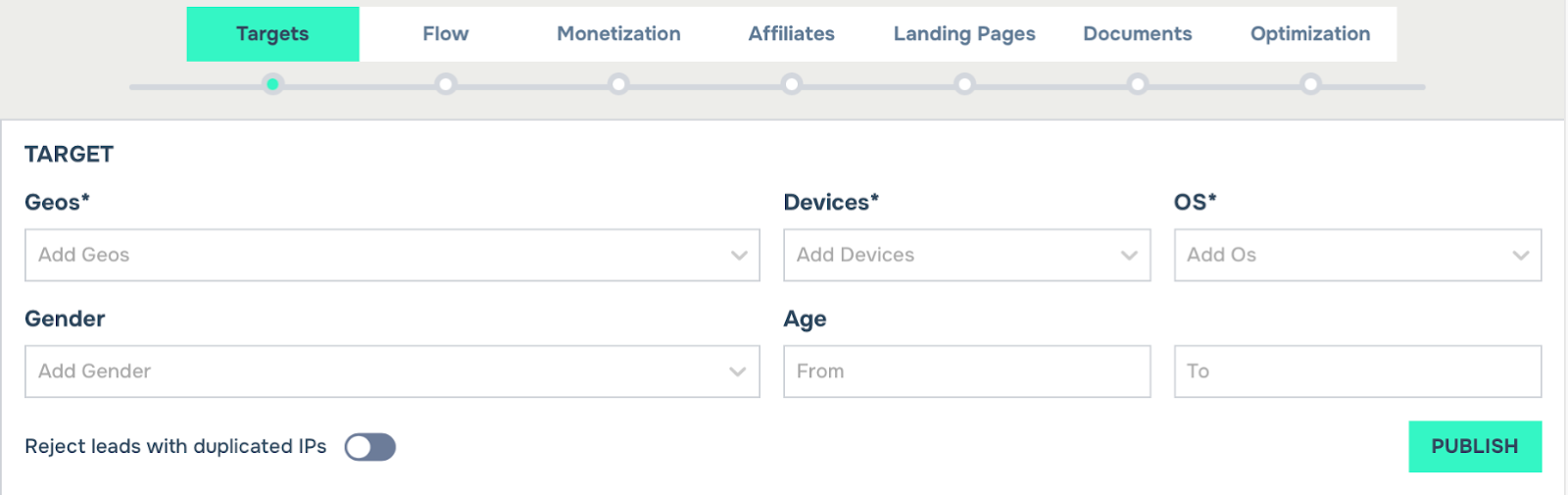Click the Monetization step circle marker
This screenshot has width=1568, height=495.
618,84
